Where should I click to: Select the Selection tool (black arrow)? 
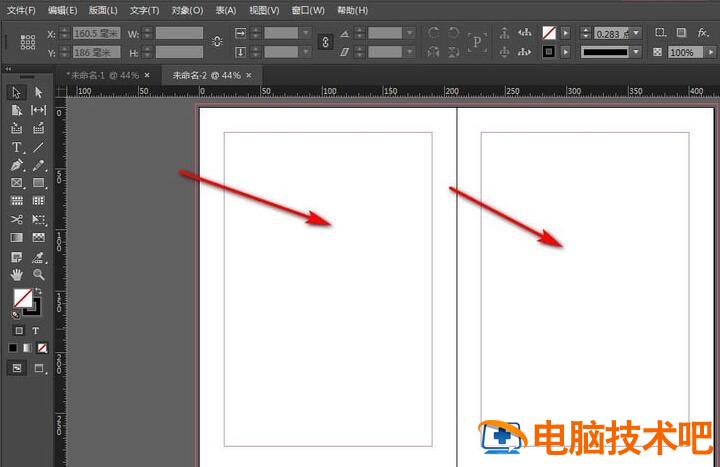tap(17, 92)
